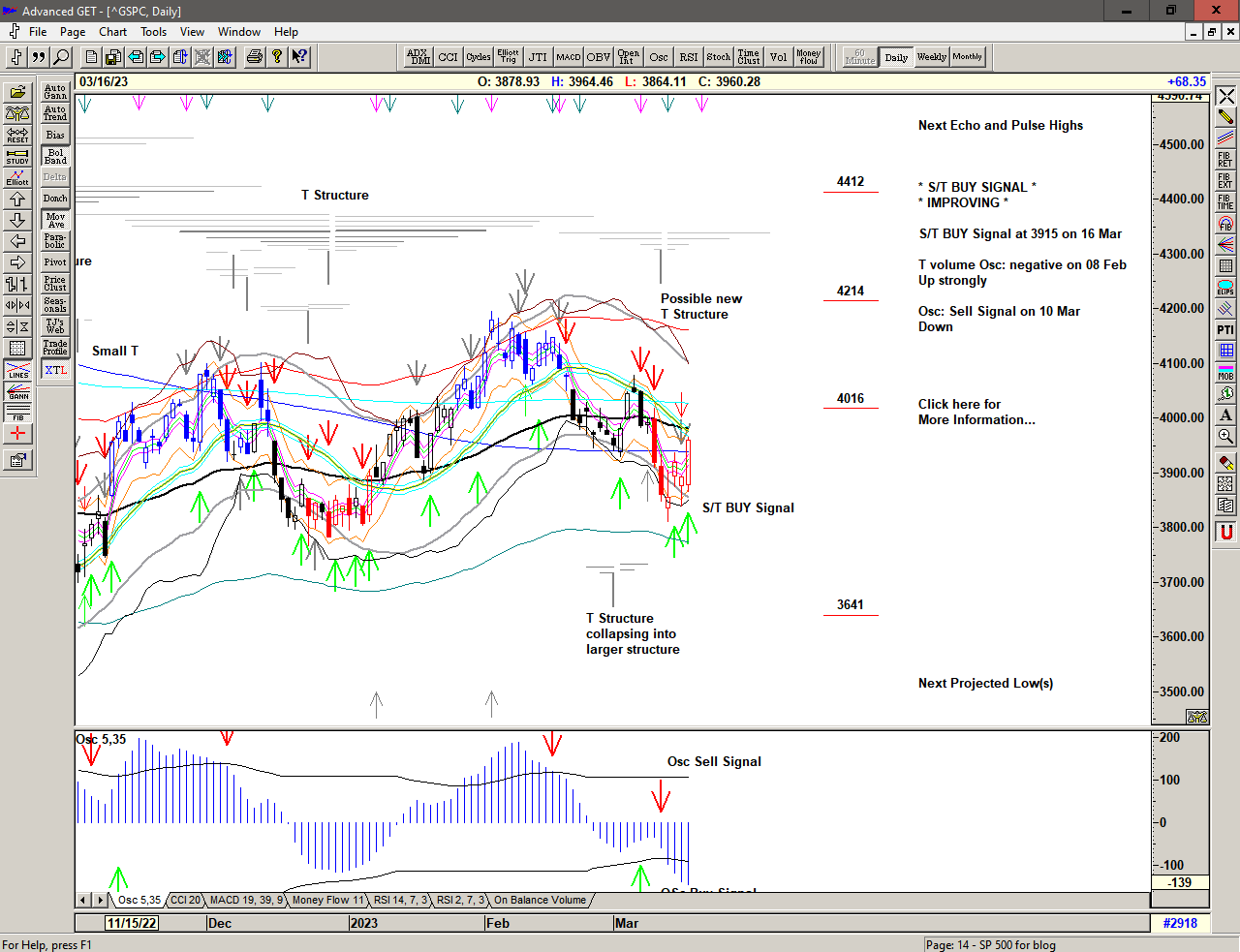Open the Chart menu
Viewport: 1240px width, 952px height.
point(112,32)
